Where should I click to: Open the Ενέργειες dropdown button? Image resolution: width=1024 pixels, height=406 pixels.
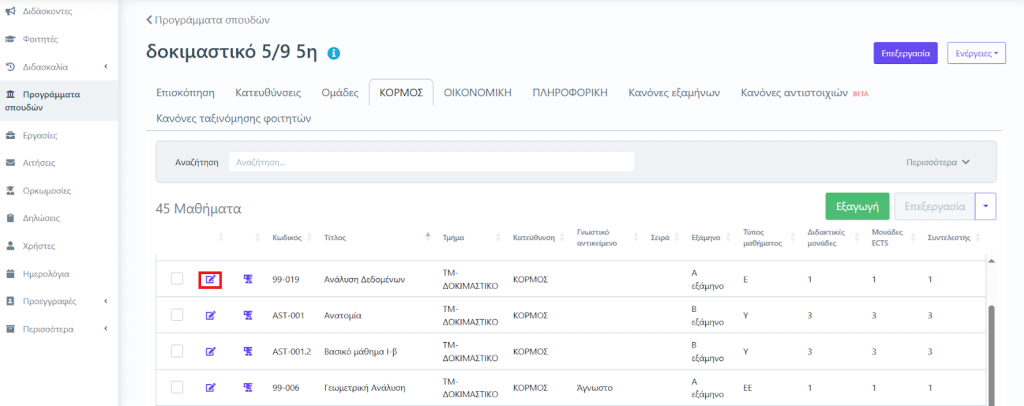tap(976, 53)
